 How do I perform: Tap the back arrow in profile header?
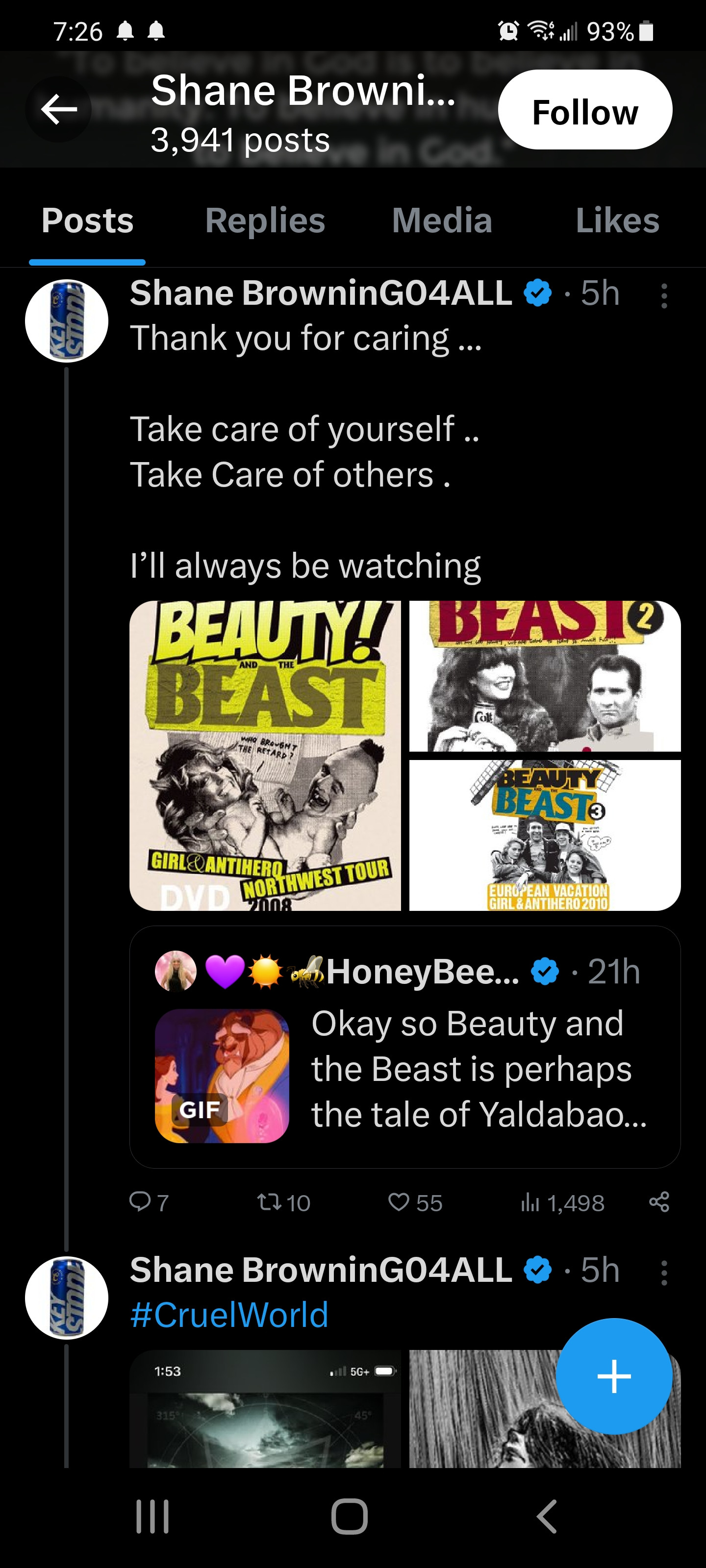(x=58, y=110)
